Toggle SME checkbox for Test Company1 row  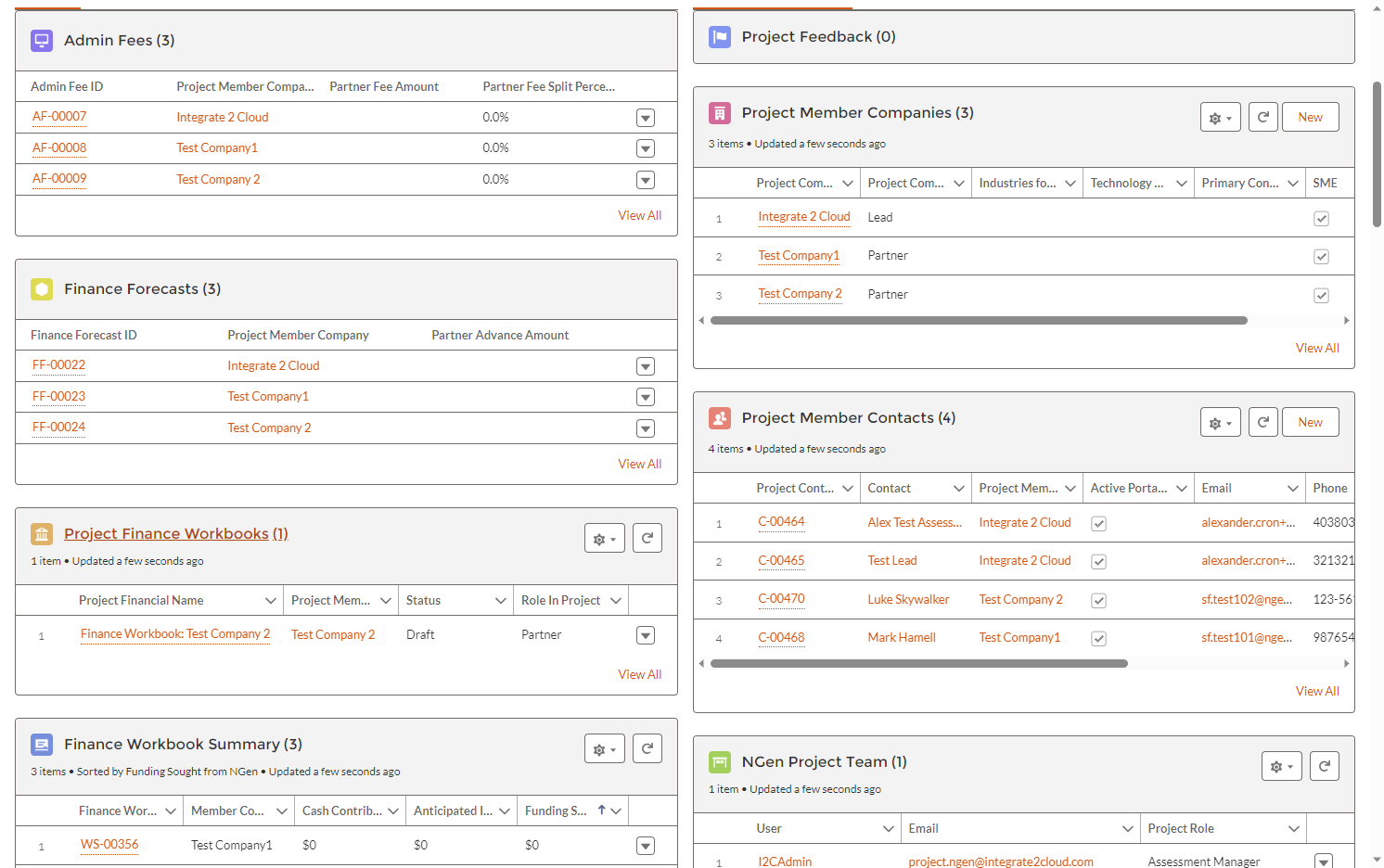pos(1322,257)
